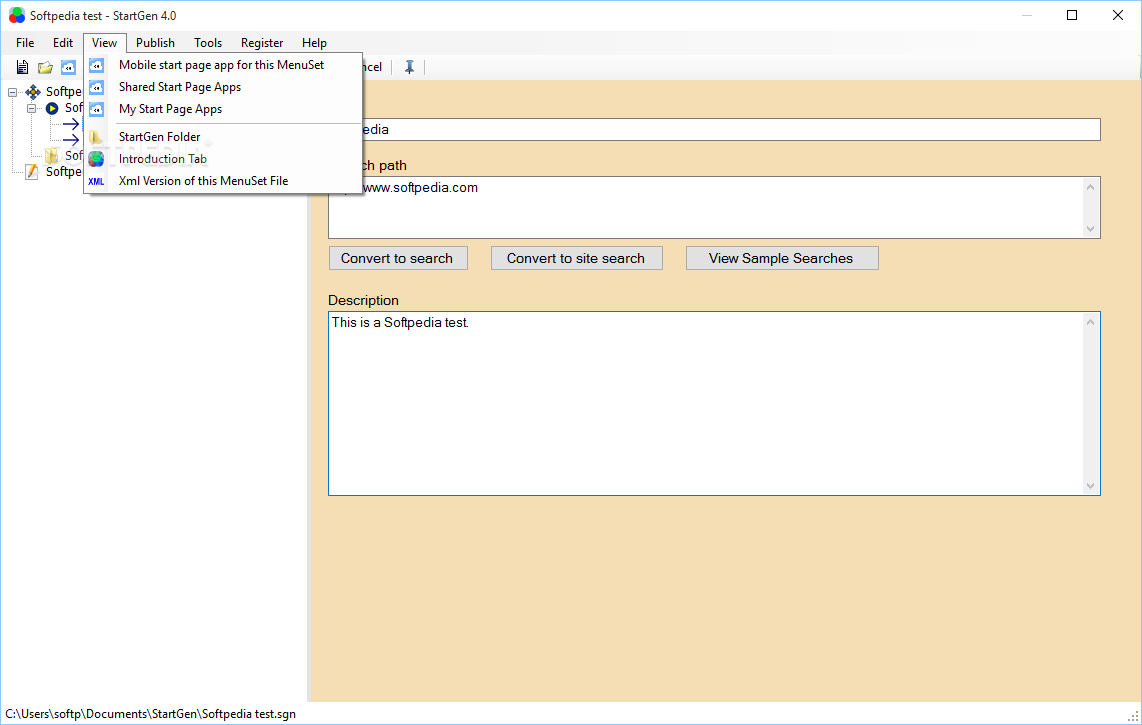The width and height of the screenshot is (1142, 725).
Task: Click in the search path text area
Action: point(714,208)
